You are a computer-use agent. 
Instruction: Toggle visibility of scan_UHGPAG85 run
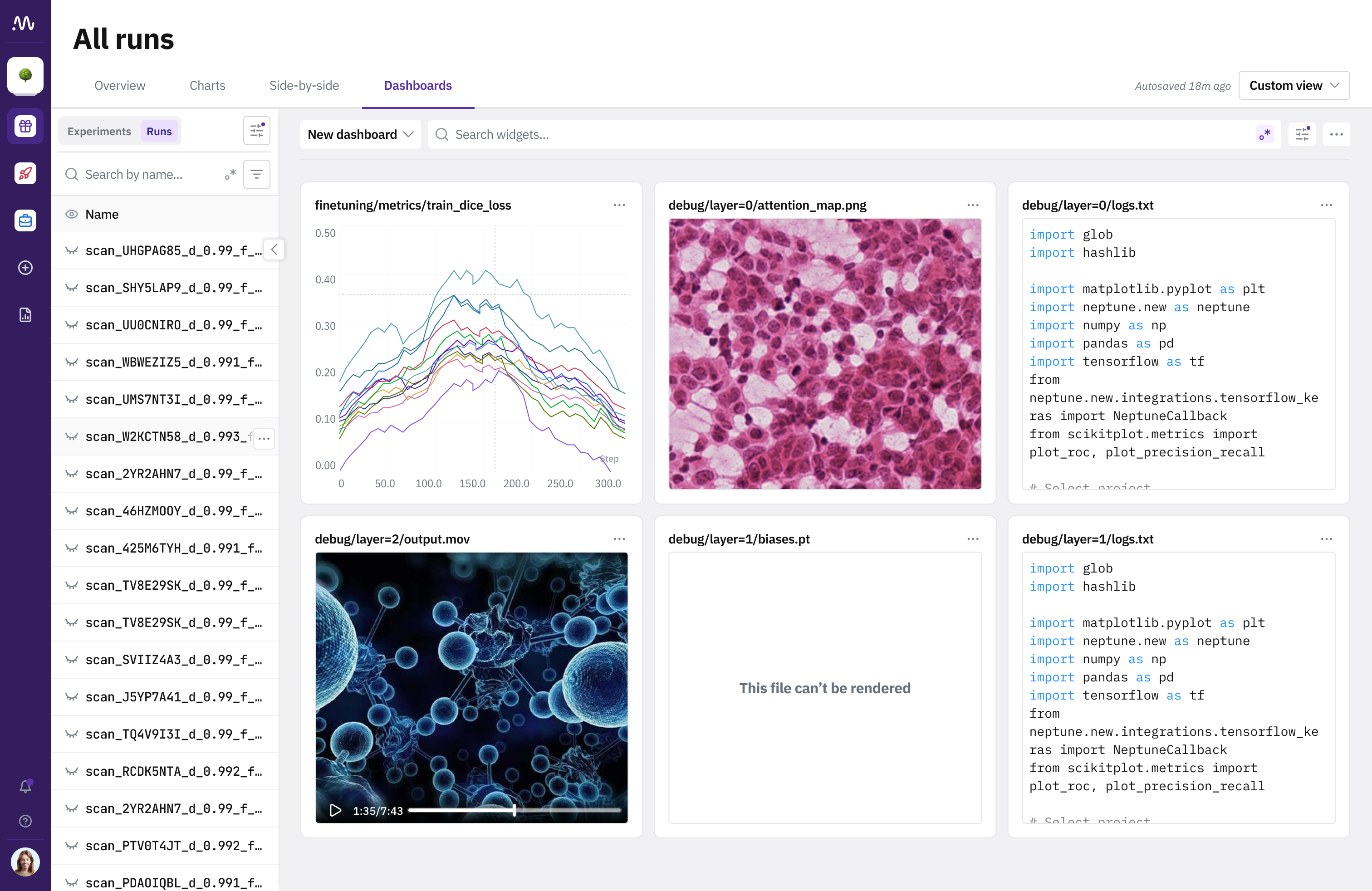(x=72, y=250)
